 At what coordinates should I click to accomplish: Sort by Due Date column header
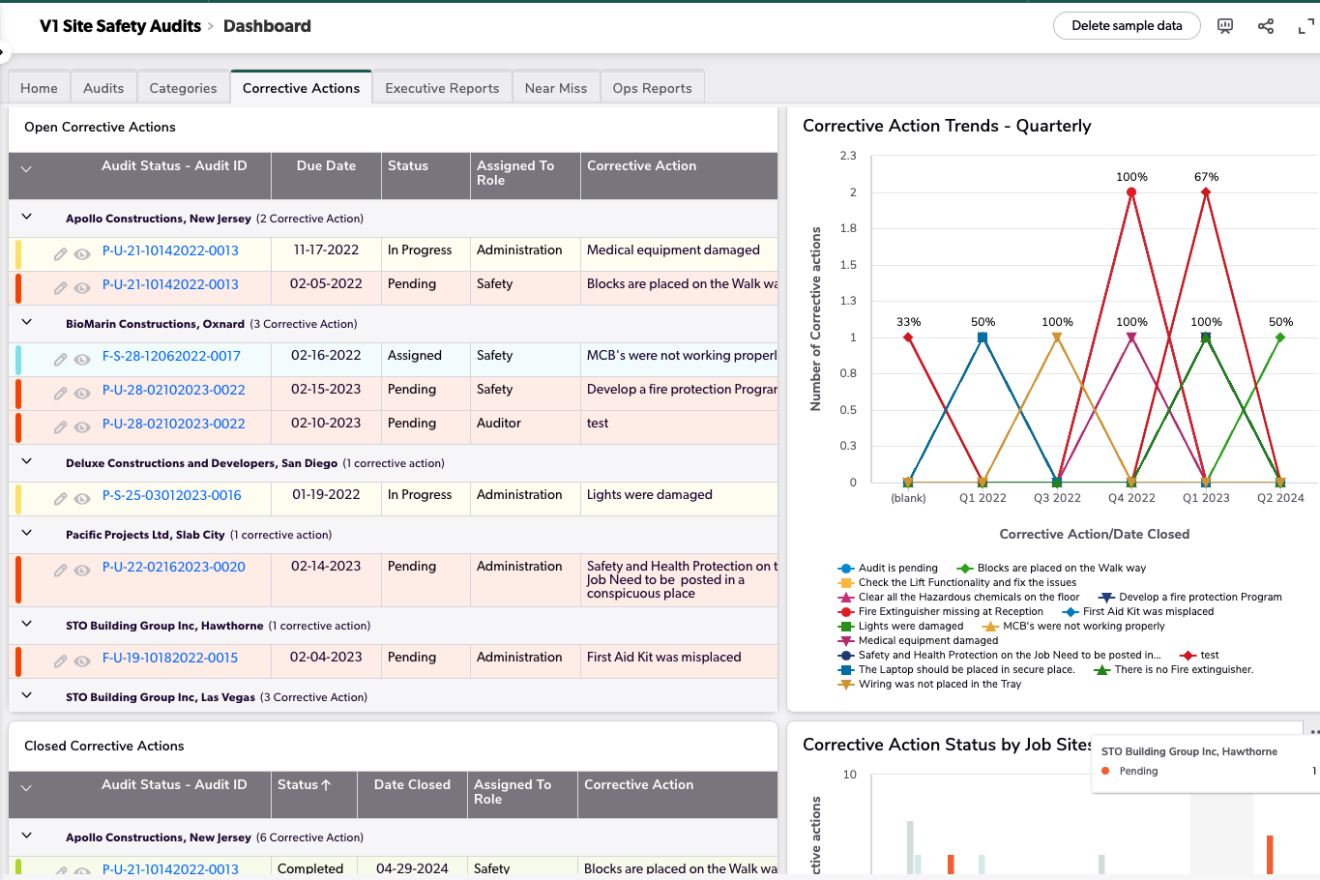pos(326,166)
